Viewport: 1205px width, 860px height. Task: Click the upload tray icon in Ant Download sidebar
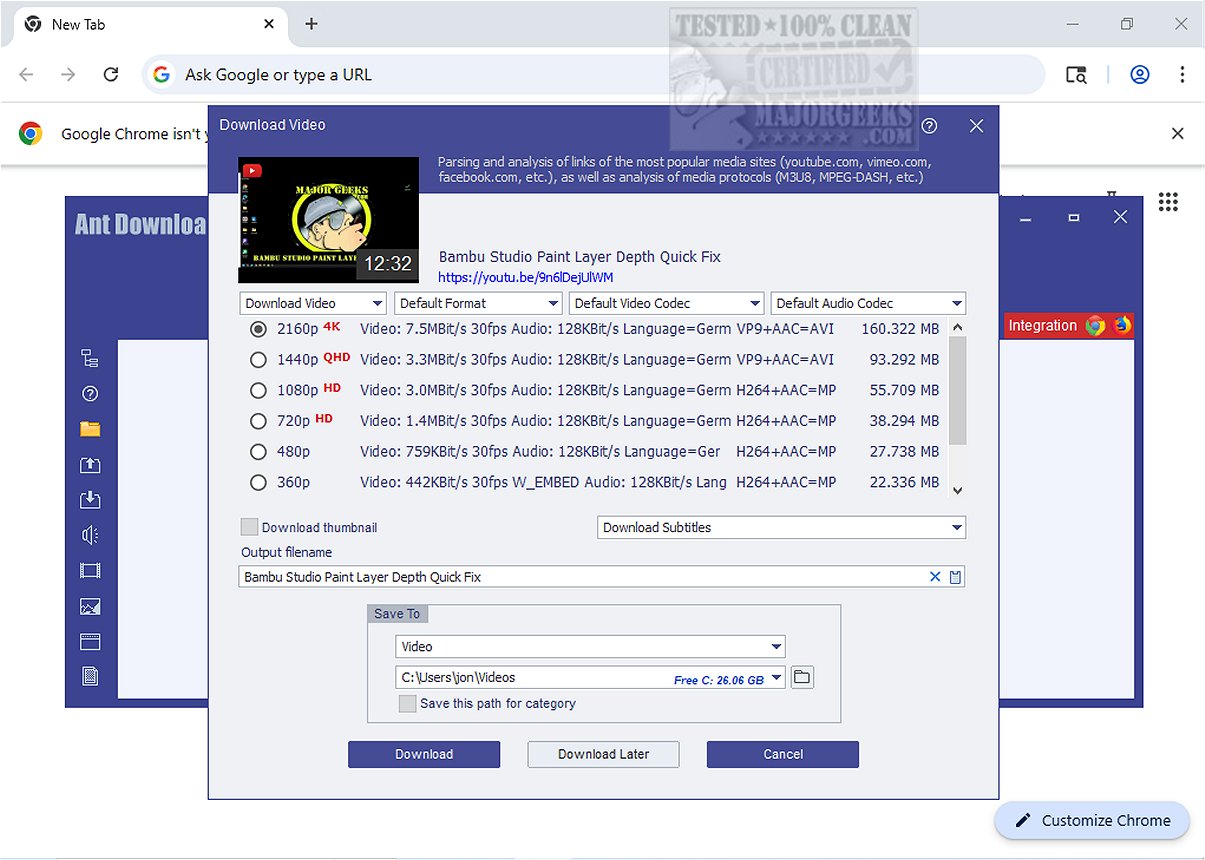[90, 465]
